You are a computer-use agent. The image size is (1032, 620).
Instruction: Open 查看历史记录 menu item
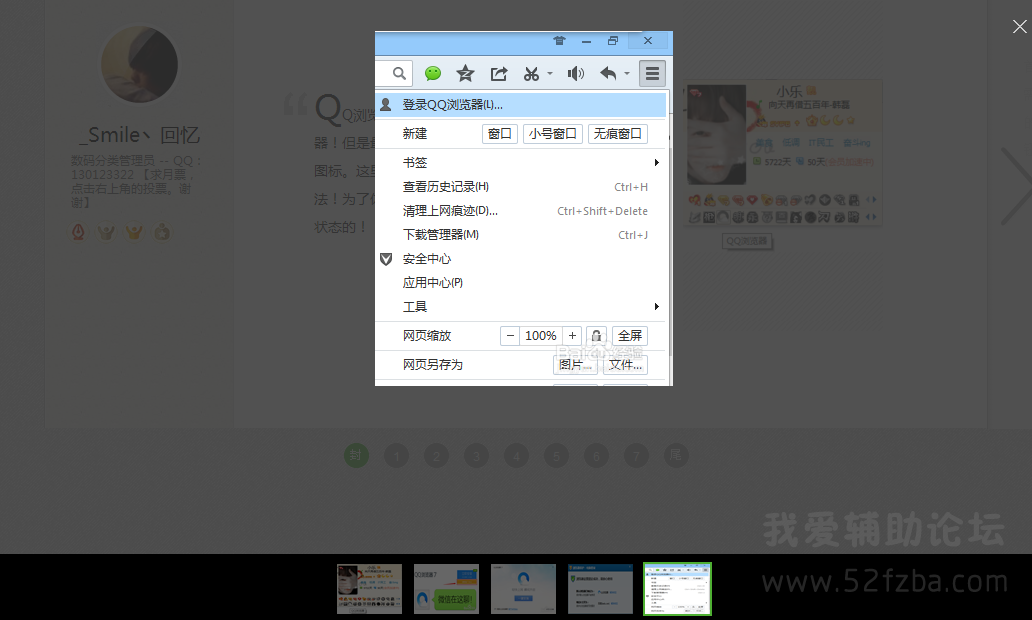coord(521,187)
